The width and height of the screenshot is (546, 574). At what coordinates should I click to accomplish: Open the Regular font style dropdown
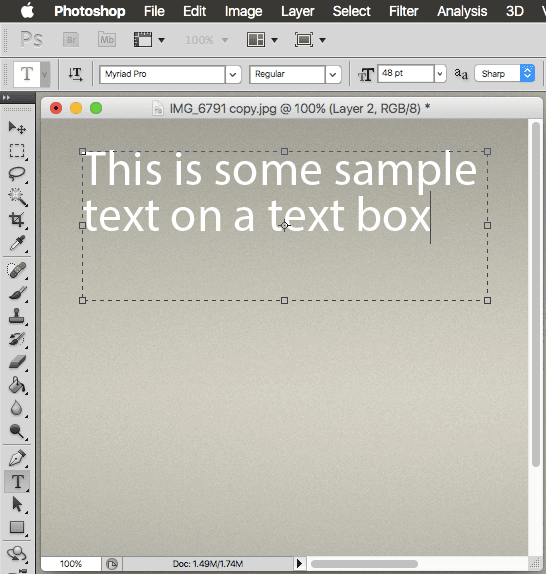click(333, 75)
